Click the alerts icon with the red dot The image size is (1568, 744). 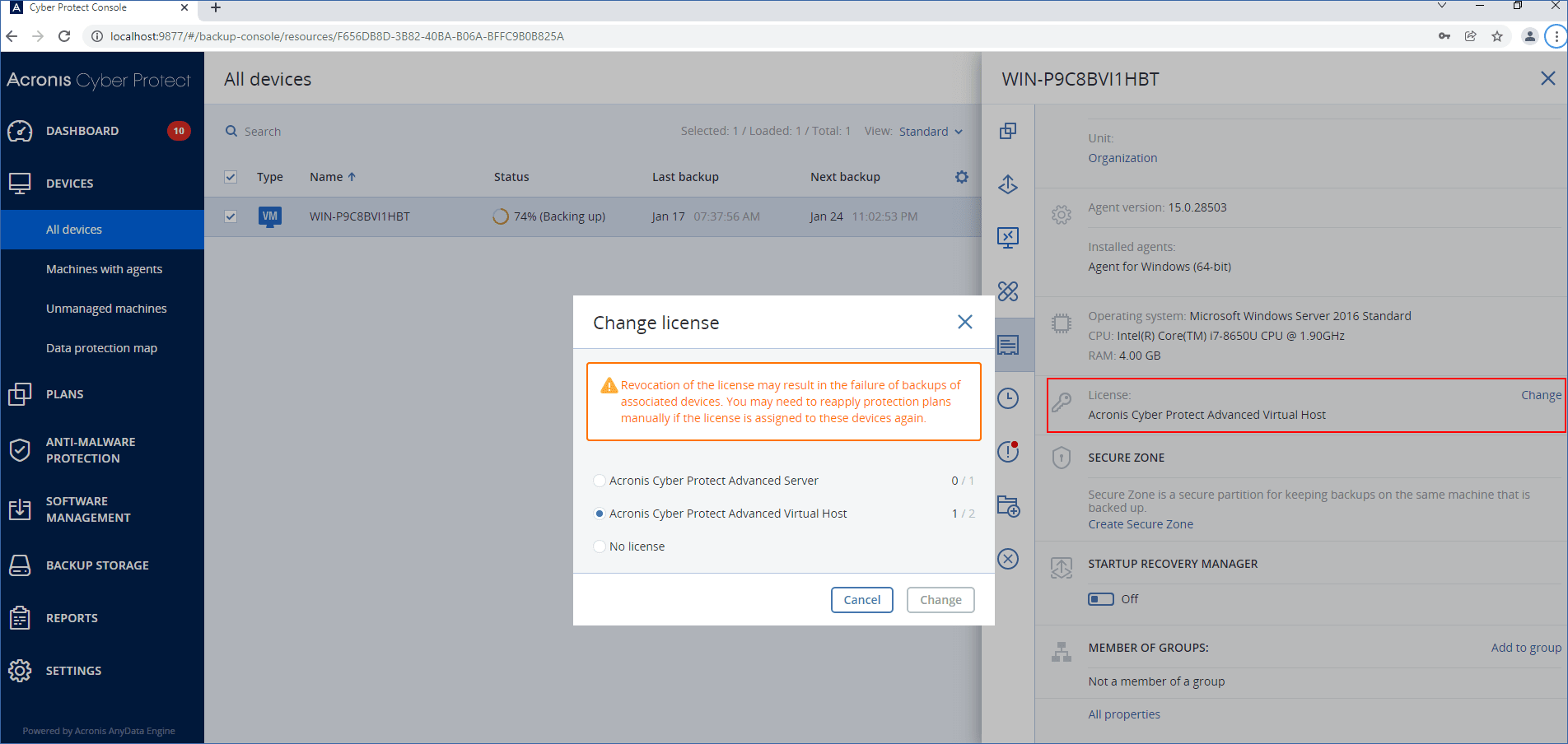(1007, 452)
